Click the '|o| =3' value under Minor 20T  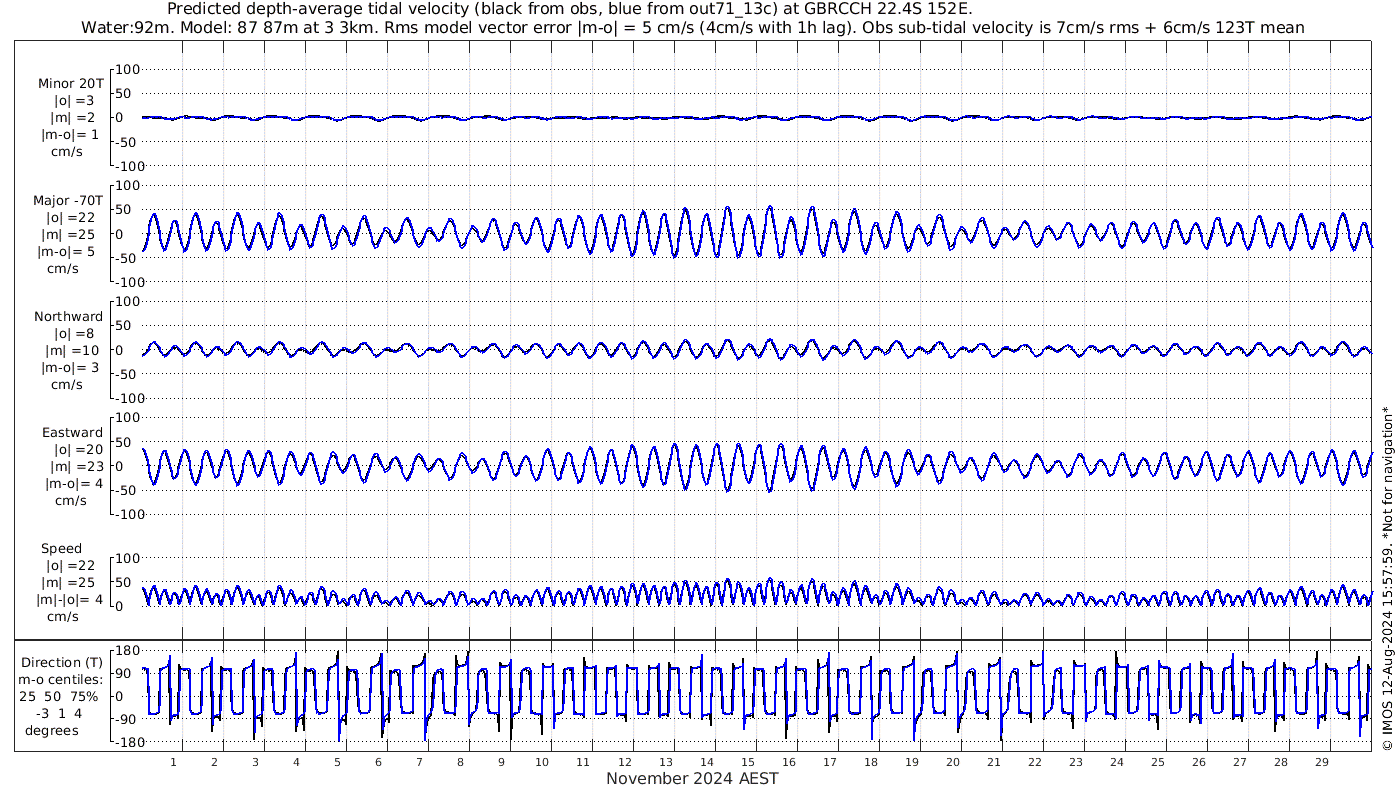pyautogui.click(x=74, y=101)
